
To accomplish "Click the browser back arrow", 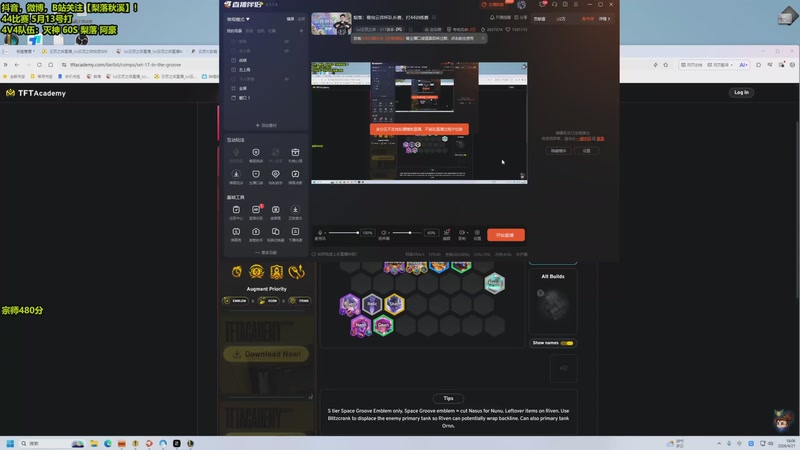I will click(17, 65).
